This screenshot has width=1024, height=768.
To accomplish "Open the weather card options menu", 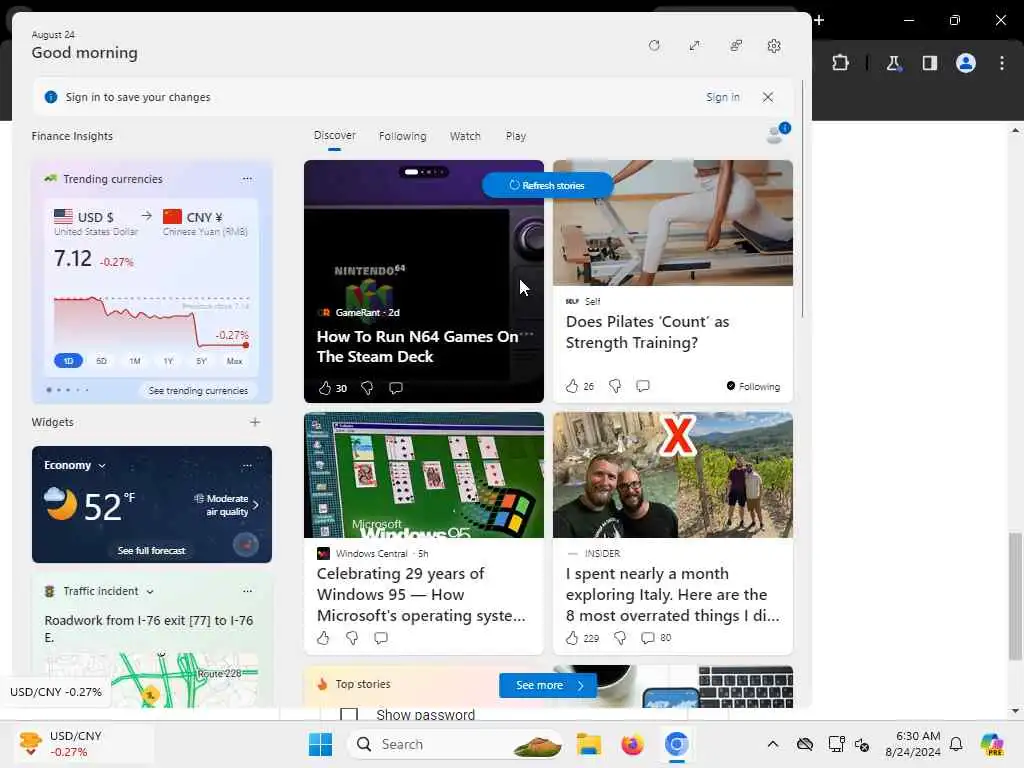I will tap(247, 466).
